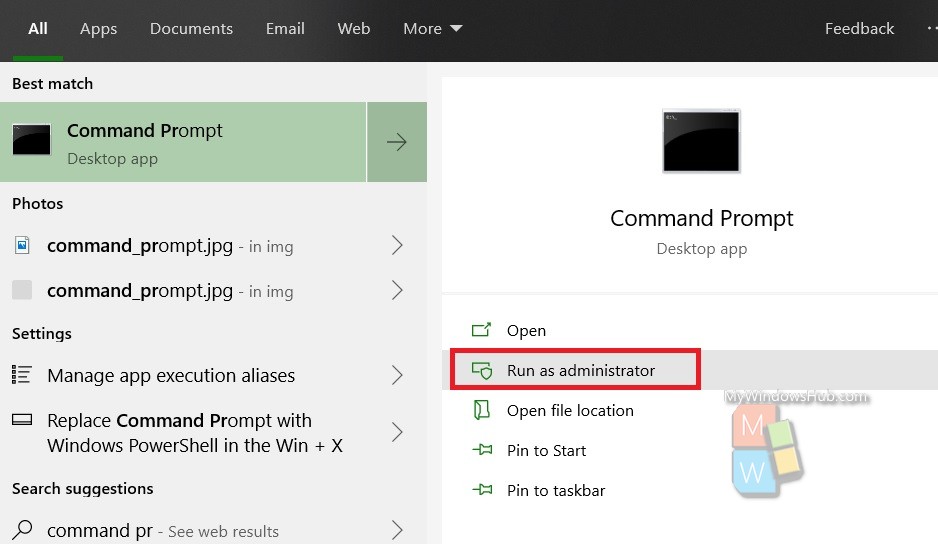Screen dimensions: 938x544
Task: Select the Email search tab
Action: coord(285,29)
